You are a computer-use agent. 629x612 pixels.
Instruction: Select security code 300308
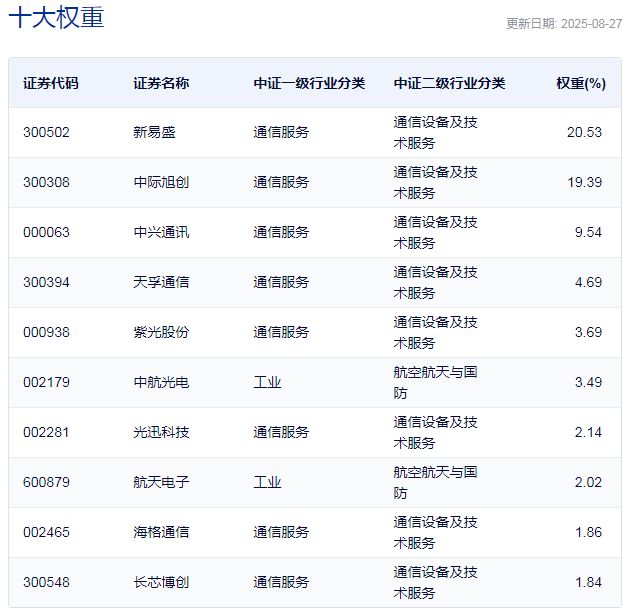tap(47, 182)
